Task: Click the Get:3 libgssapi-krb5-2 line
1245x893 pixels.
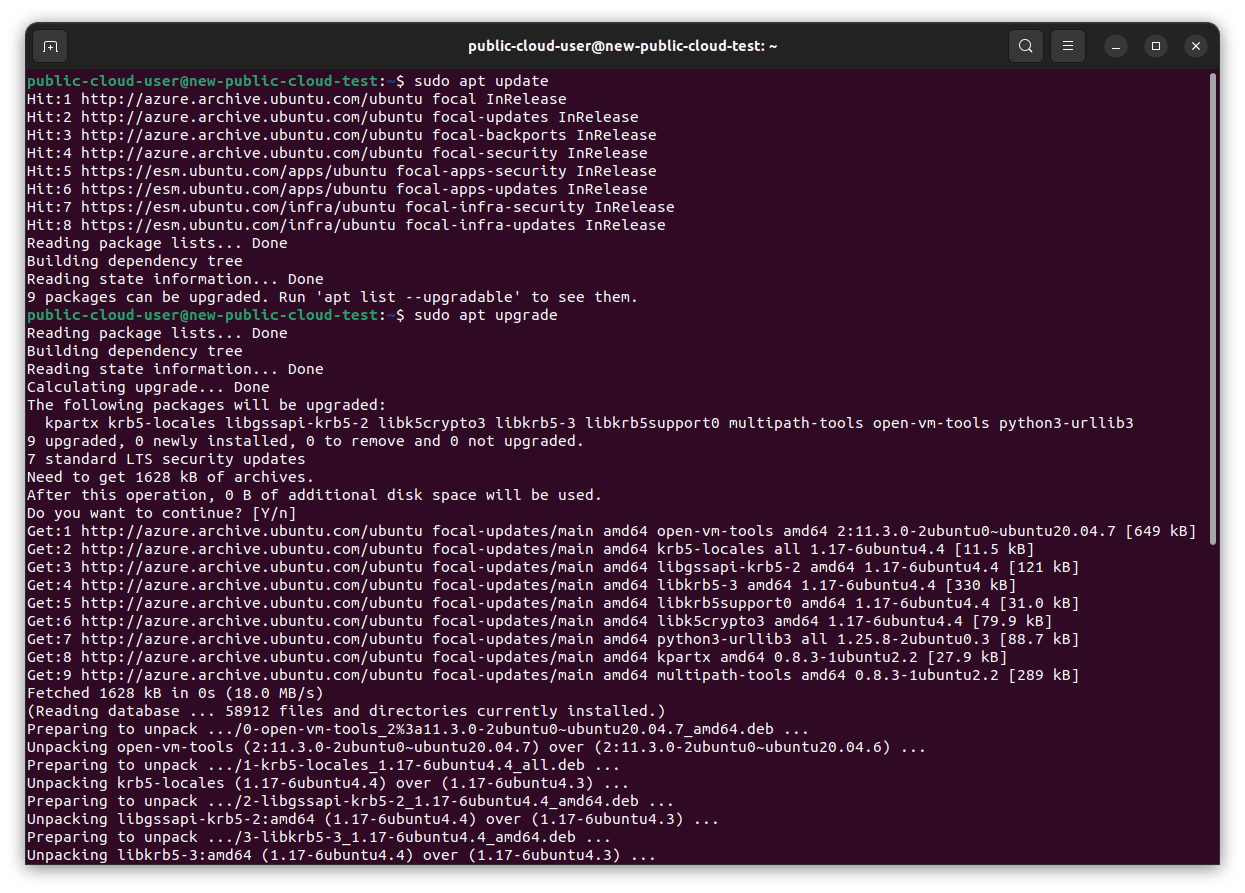Action: point(553,567)
